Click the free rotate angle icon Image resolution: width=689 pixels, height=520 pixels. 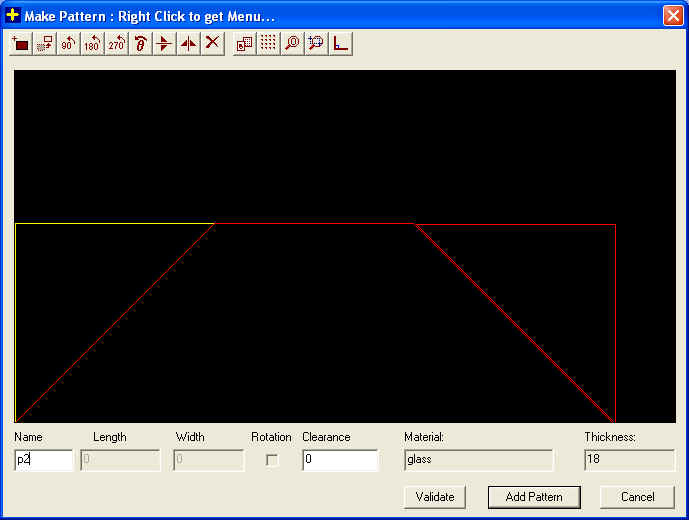point(140,43)
